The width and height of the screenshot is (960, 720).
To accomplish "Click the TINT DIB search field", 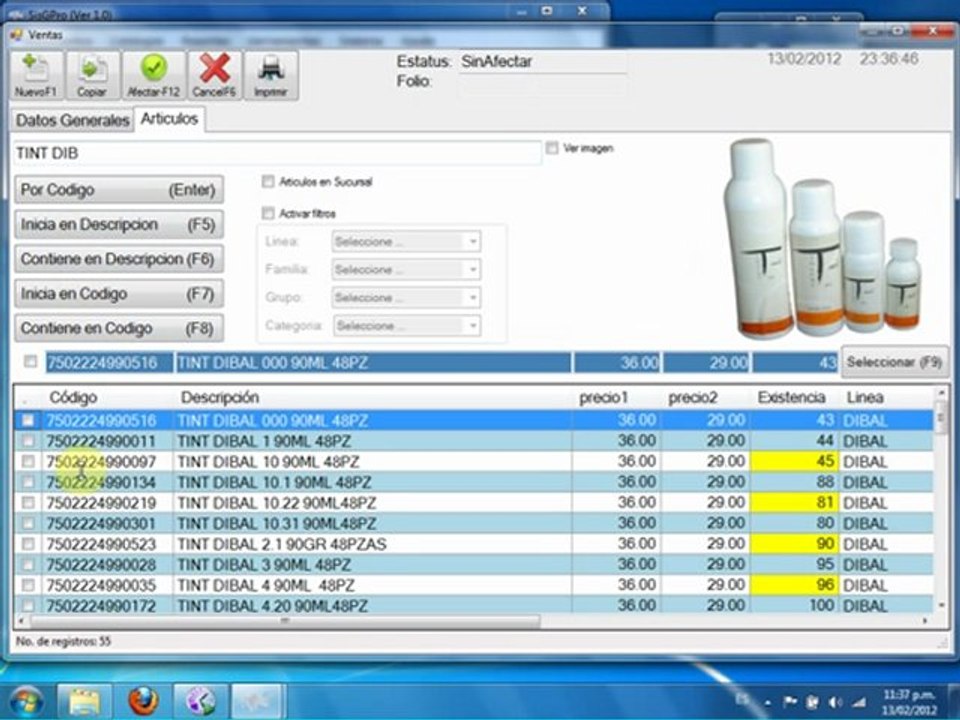I will click(x=277, y=153).
